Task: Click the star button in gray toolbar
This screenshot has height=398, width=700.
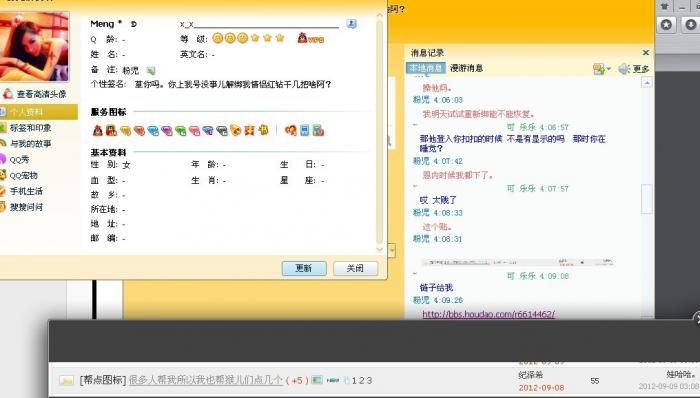Action: pos(667,25)
